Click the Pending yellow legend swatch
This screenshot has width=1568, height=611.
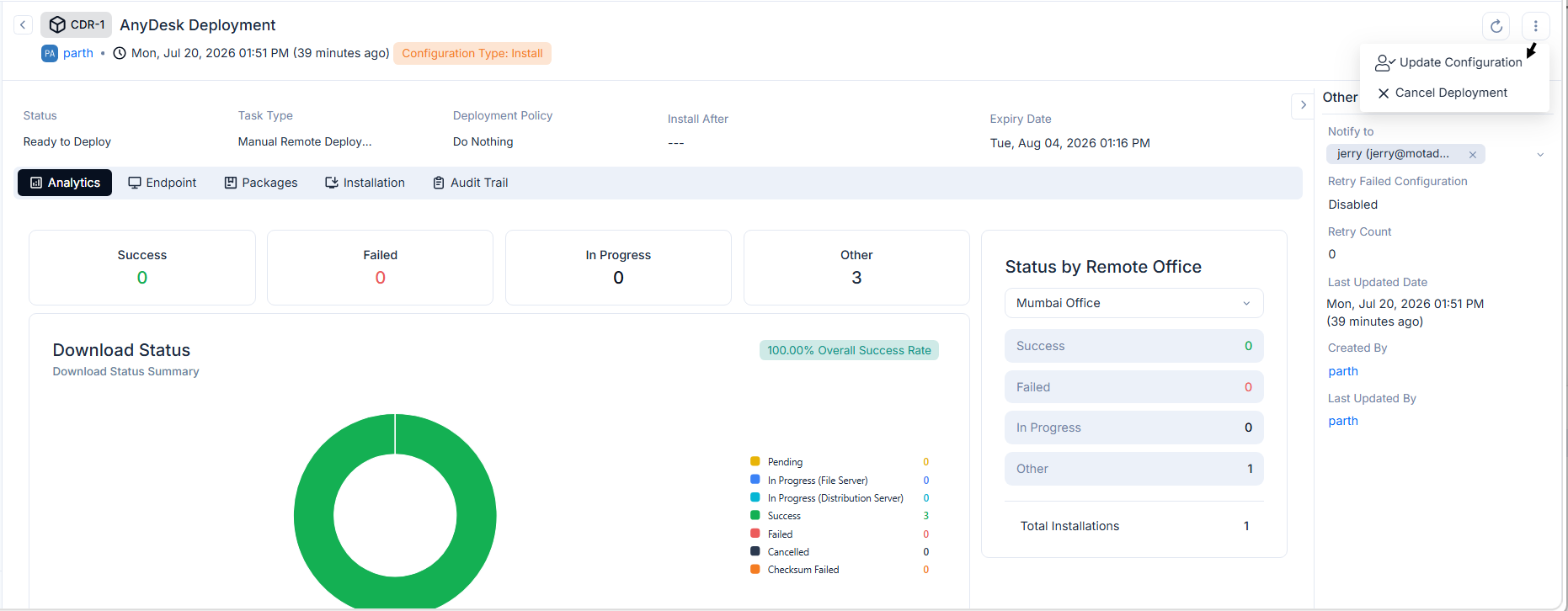tap(755, 461)
